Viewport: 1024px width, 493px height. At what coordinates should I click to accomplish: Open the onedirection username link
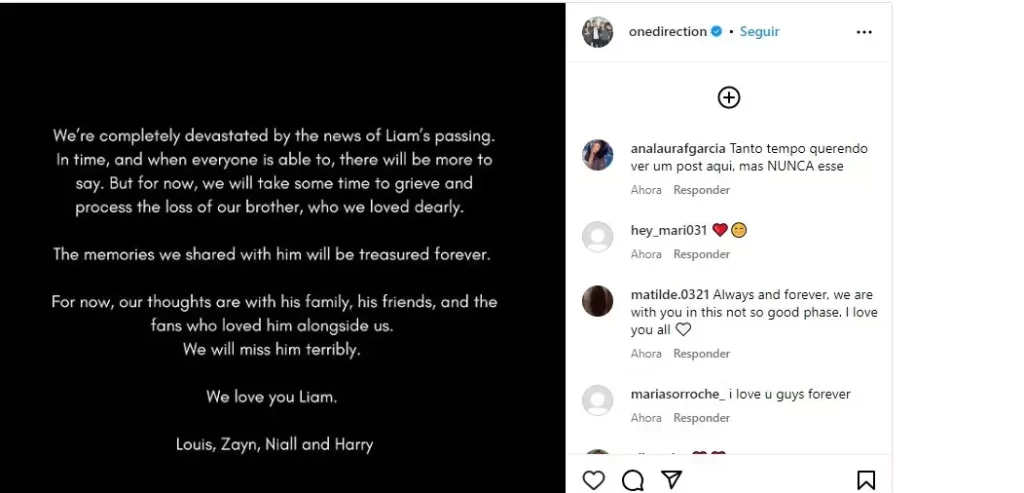pos(667,32)
